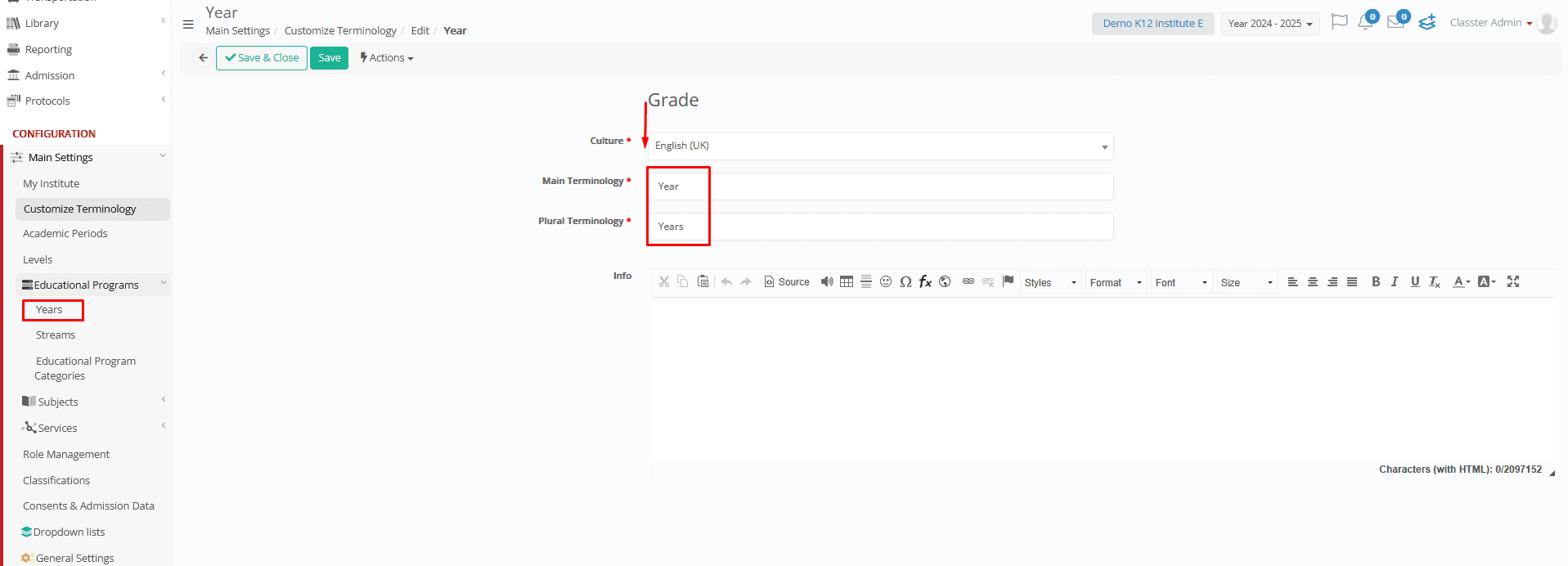Click the flag icon in header
This screenshot has width=1568, height=566.
[x=1339, y=22]
